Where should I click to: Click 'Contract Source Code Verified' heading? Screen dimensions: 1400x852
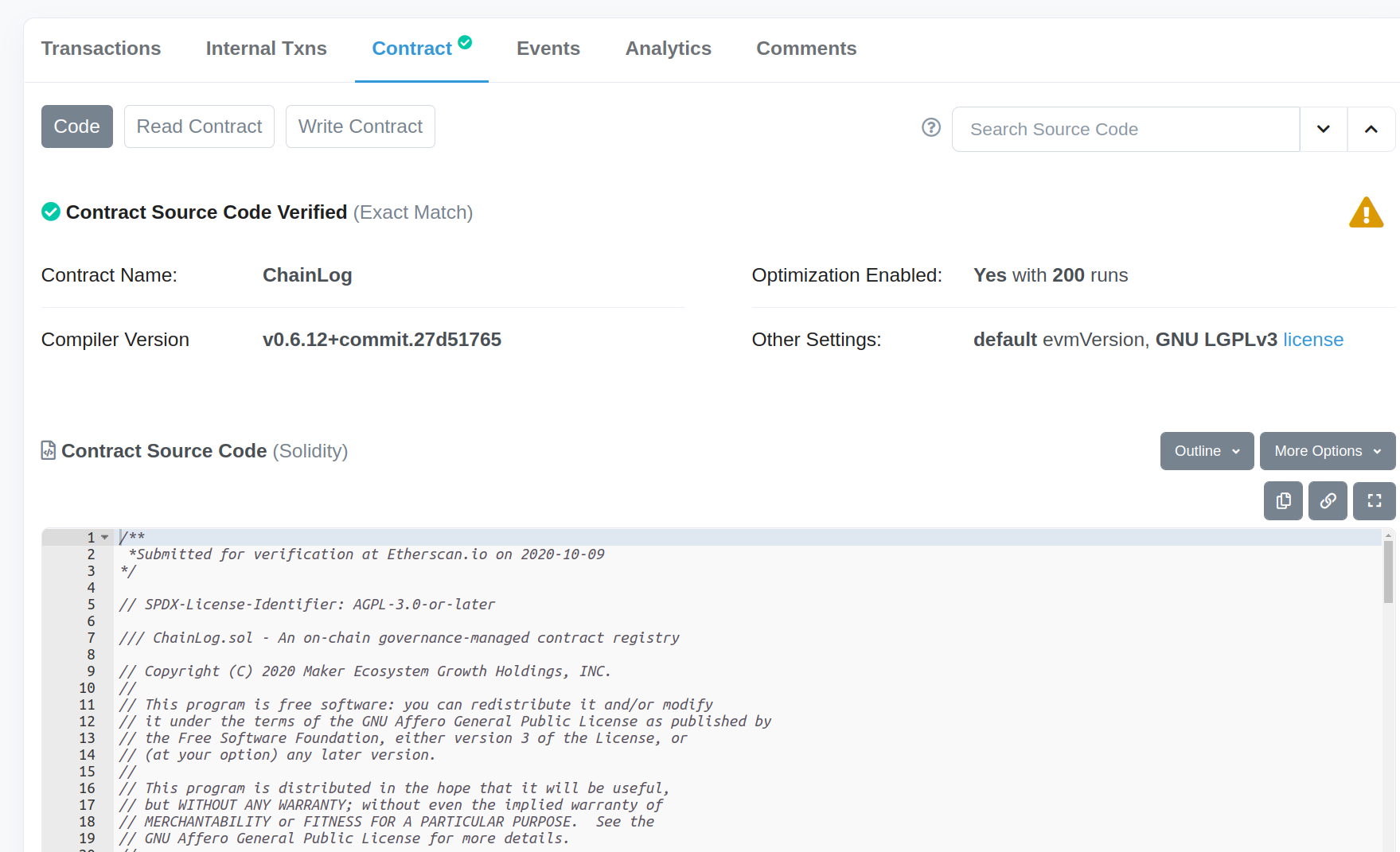[x=206, y=212]
